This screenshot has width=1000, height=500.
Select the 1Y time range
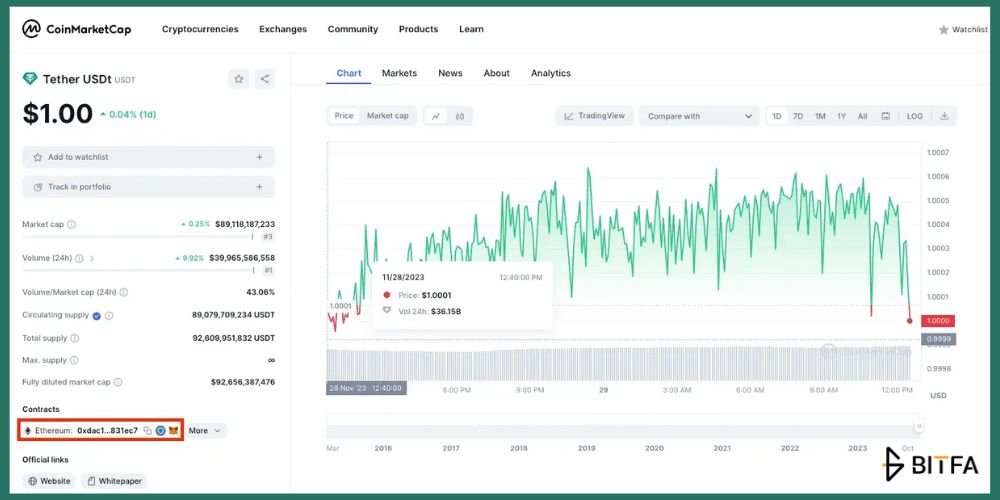pyautogui.click(x=842, y=116)
